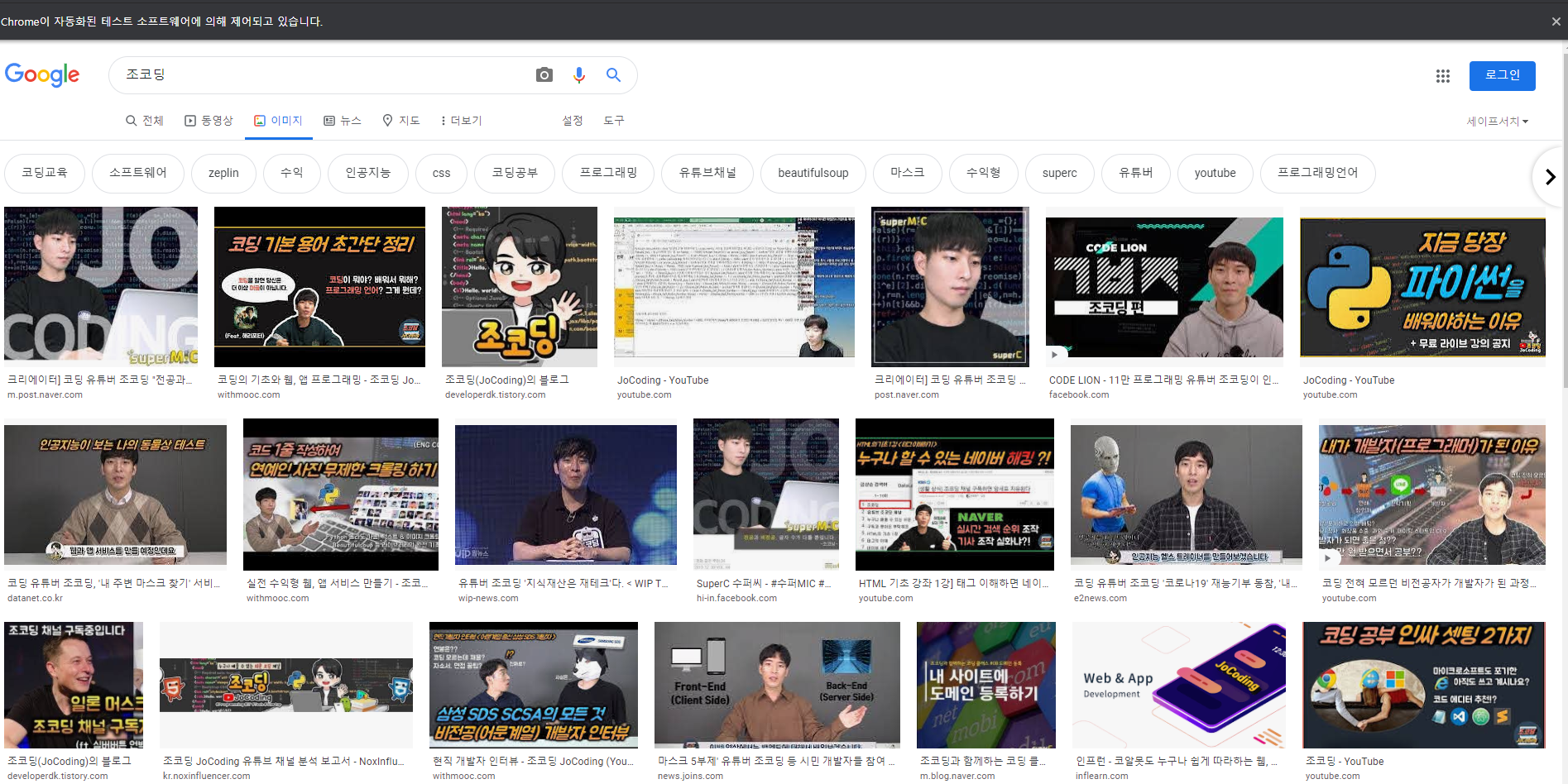Viewport: 1568px width, 784px height.
Task: Filter by 소프트웨어 chip
Action: tap(138, 173)
